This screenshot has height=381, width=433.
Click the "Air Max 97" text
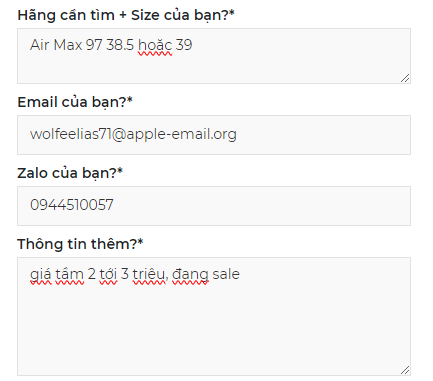click(66, 45)
